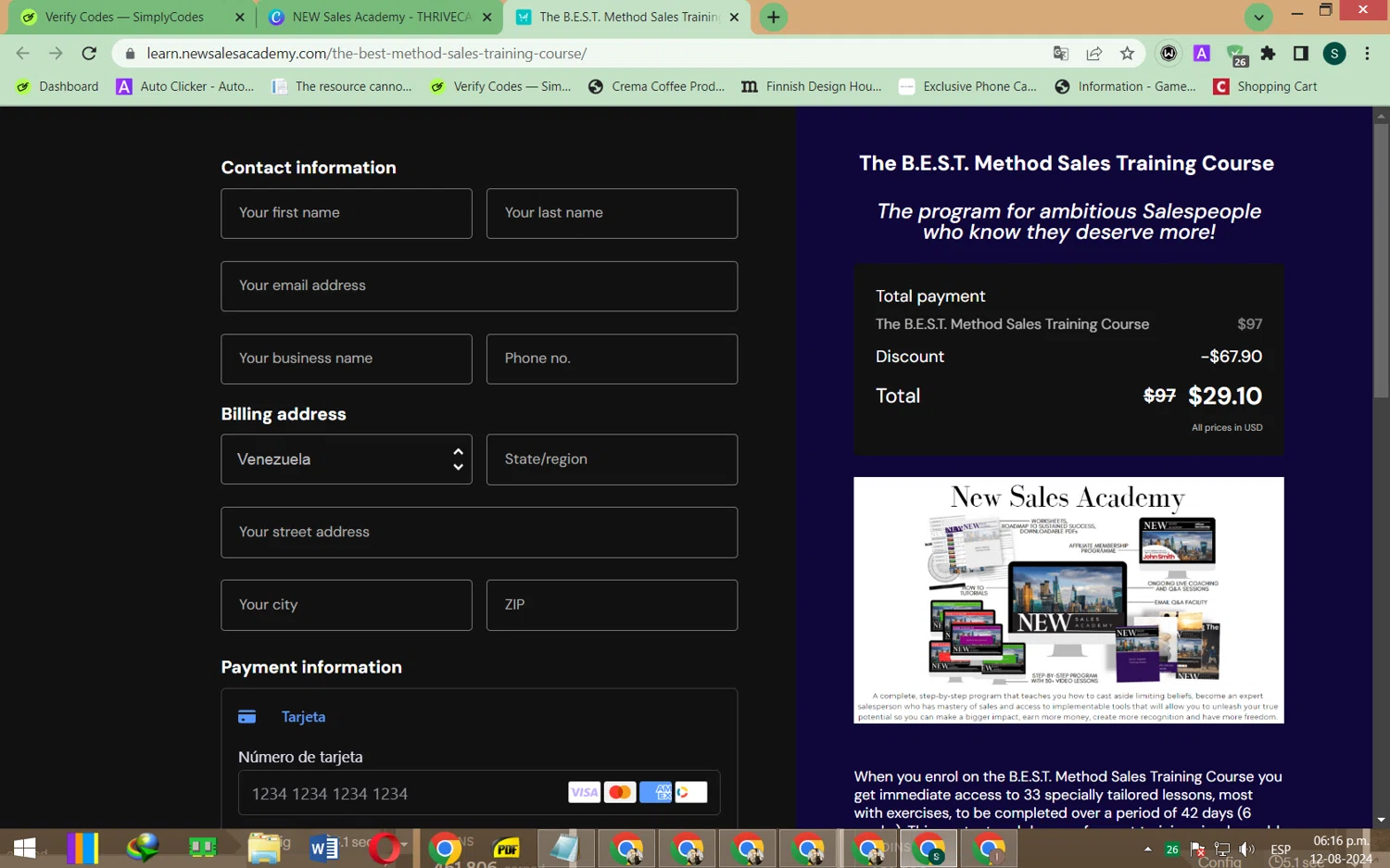Screen dimensions: 1390x868
Task: Open extension icon with 26 badge
Action: point(1236,56)
